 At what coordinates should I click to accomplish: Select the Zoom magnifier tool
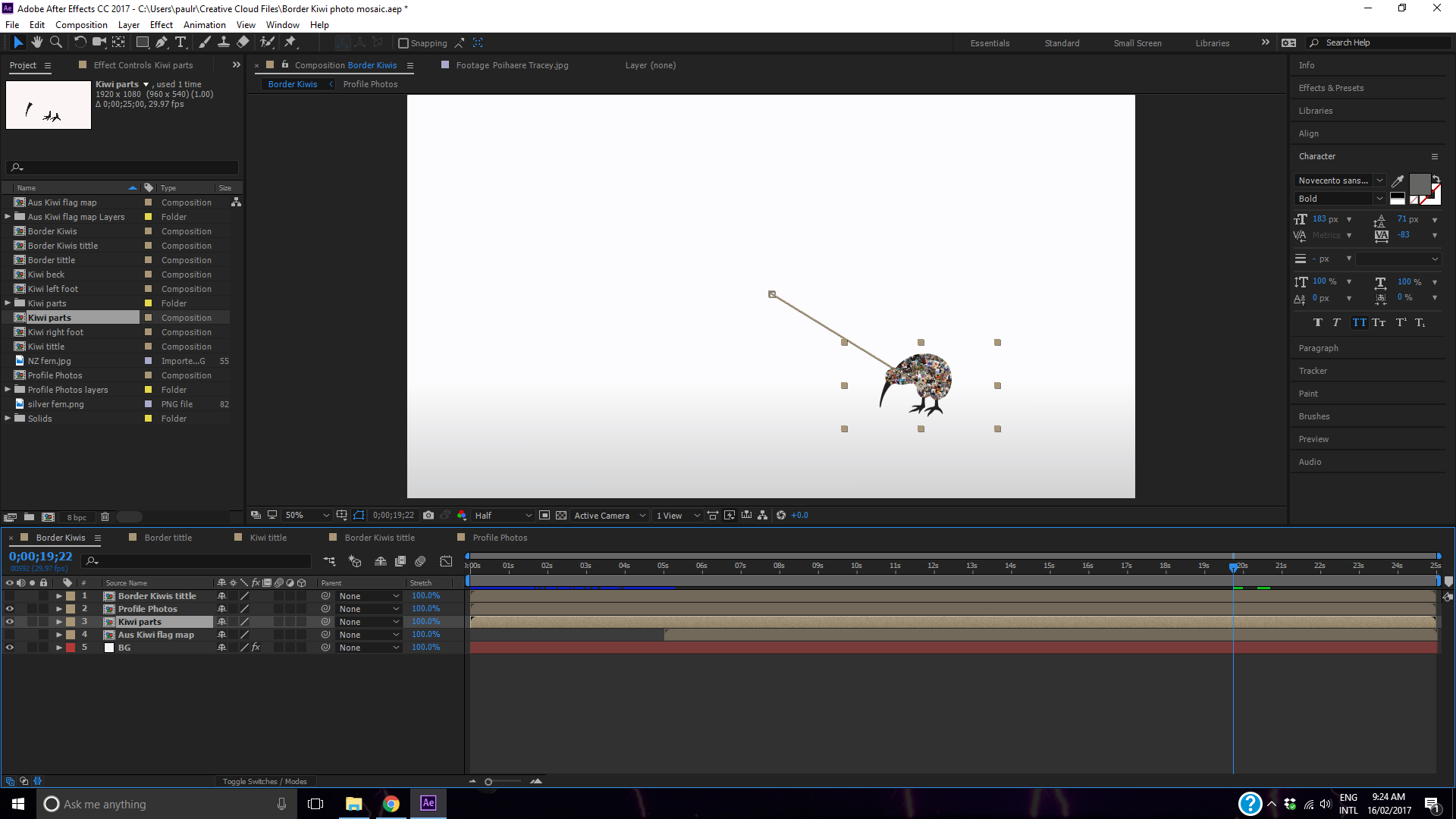(55, 42)
